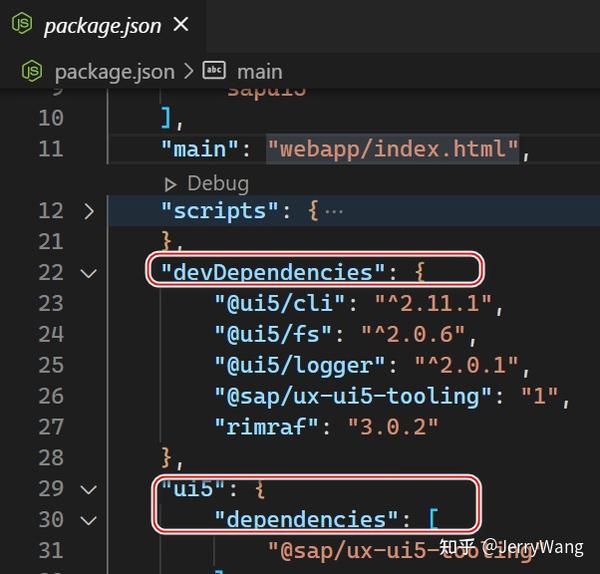
Task: Click line number 31 in gutter
Action: (51, 551)
